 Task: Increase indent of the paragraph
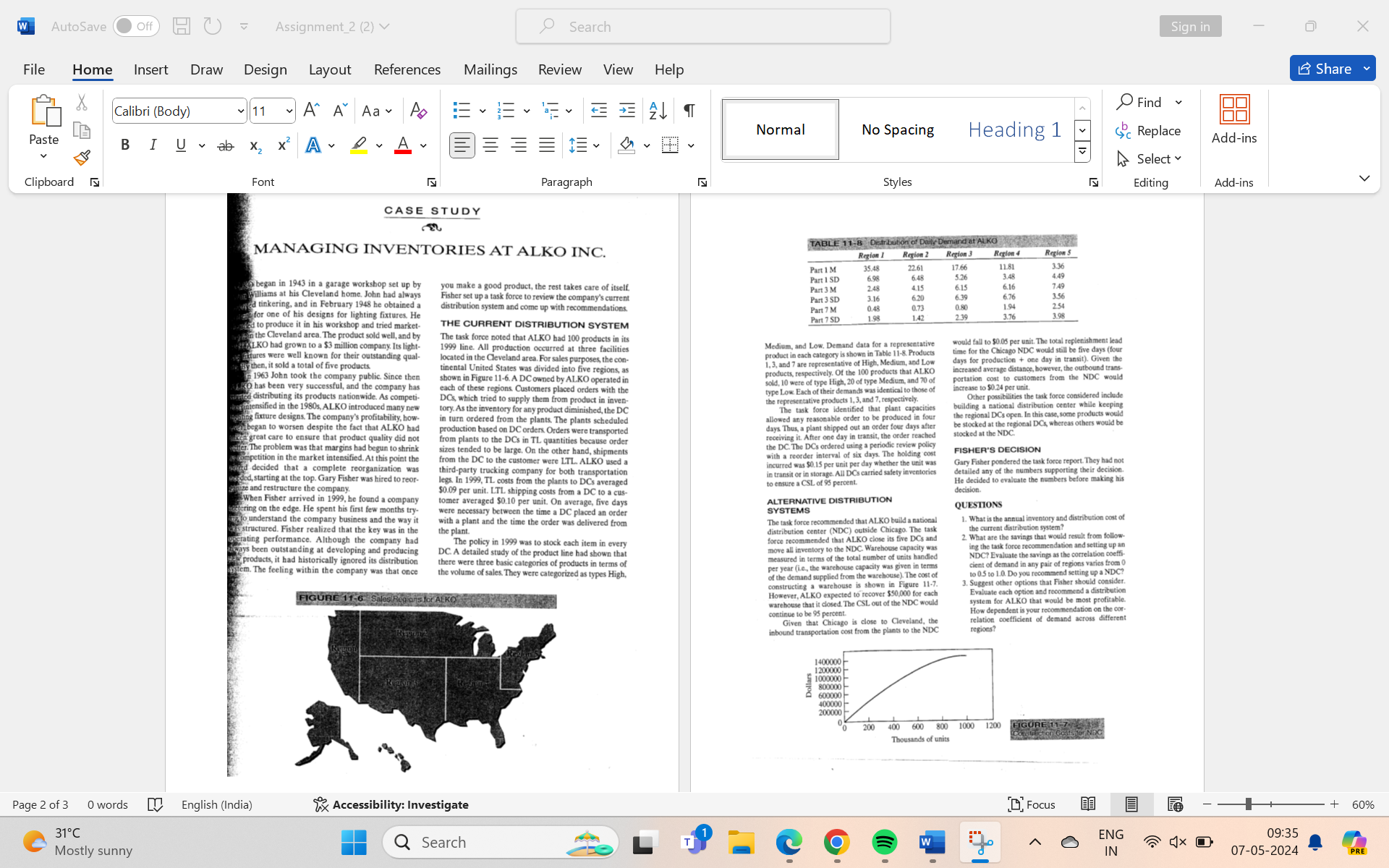click(627, 111)
